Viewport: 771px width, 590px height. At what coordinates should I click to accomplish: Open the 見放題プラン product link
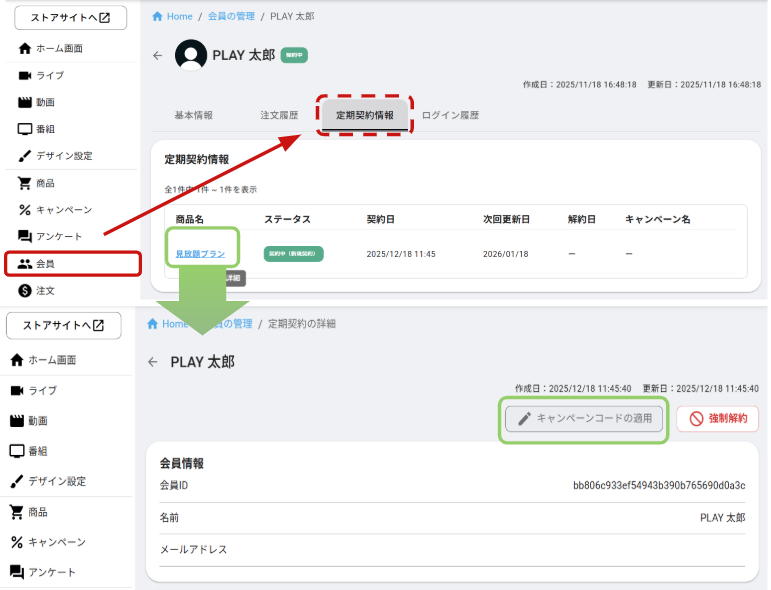(x=200, y=254)
